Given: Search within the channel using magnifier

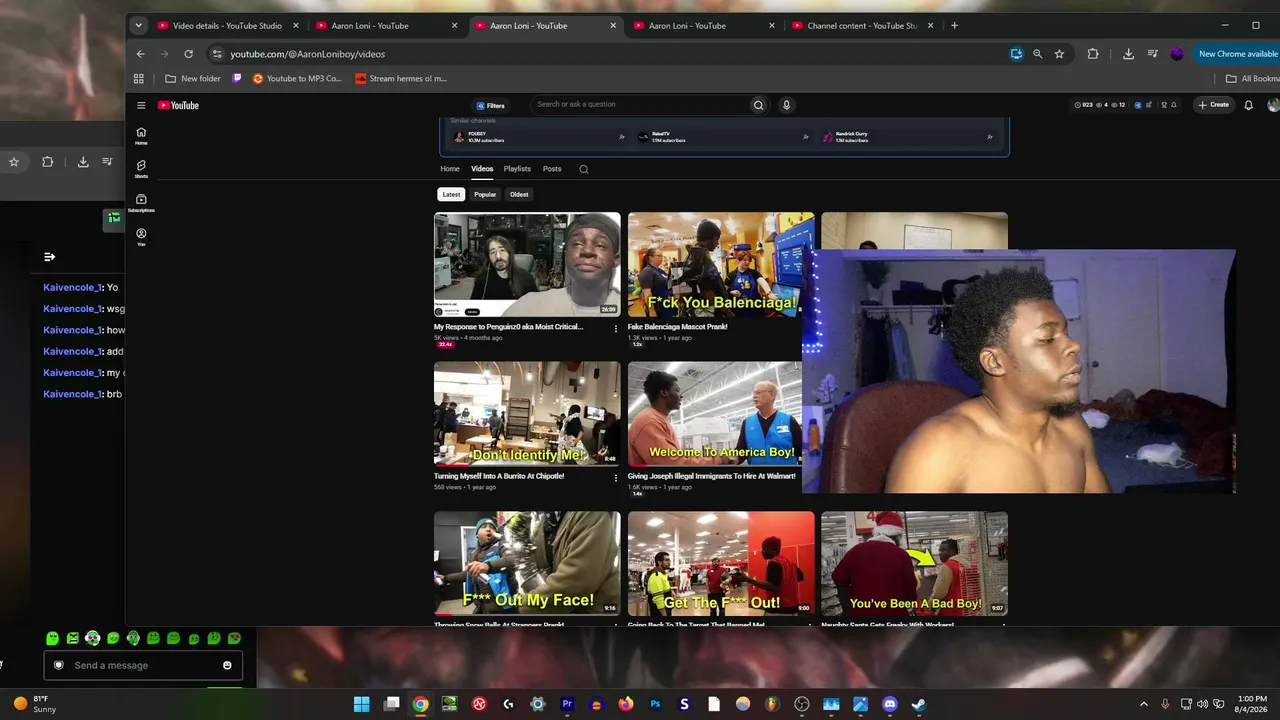Looking at the screenshot, I should click(x=584, y=169).
